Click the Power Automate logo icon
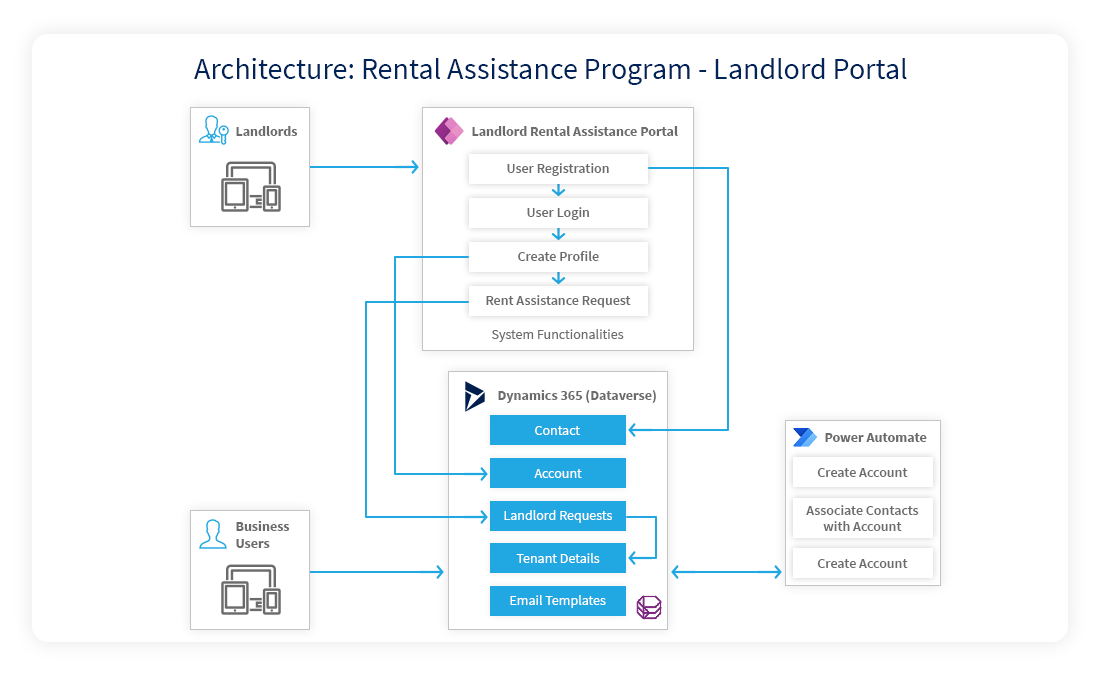Screen dimensions: 1100x675 805,437
